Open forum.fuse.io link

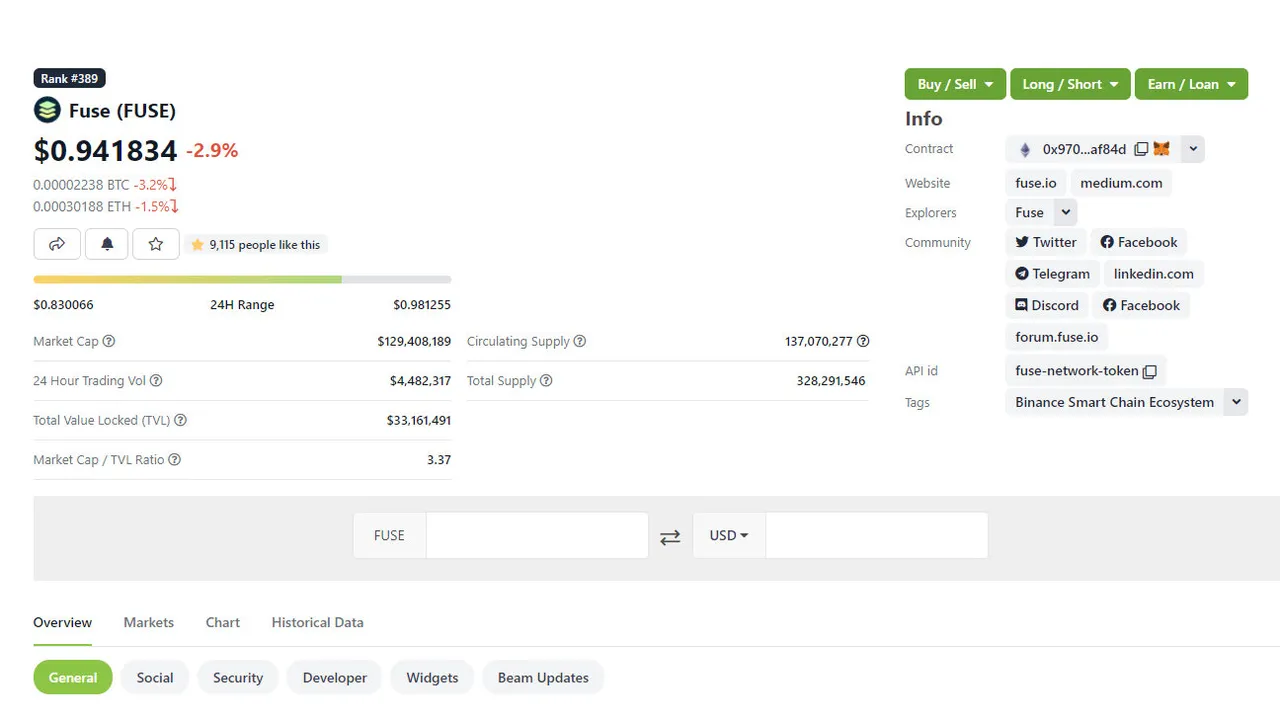(1057, 337)
